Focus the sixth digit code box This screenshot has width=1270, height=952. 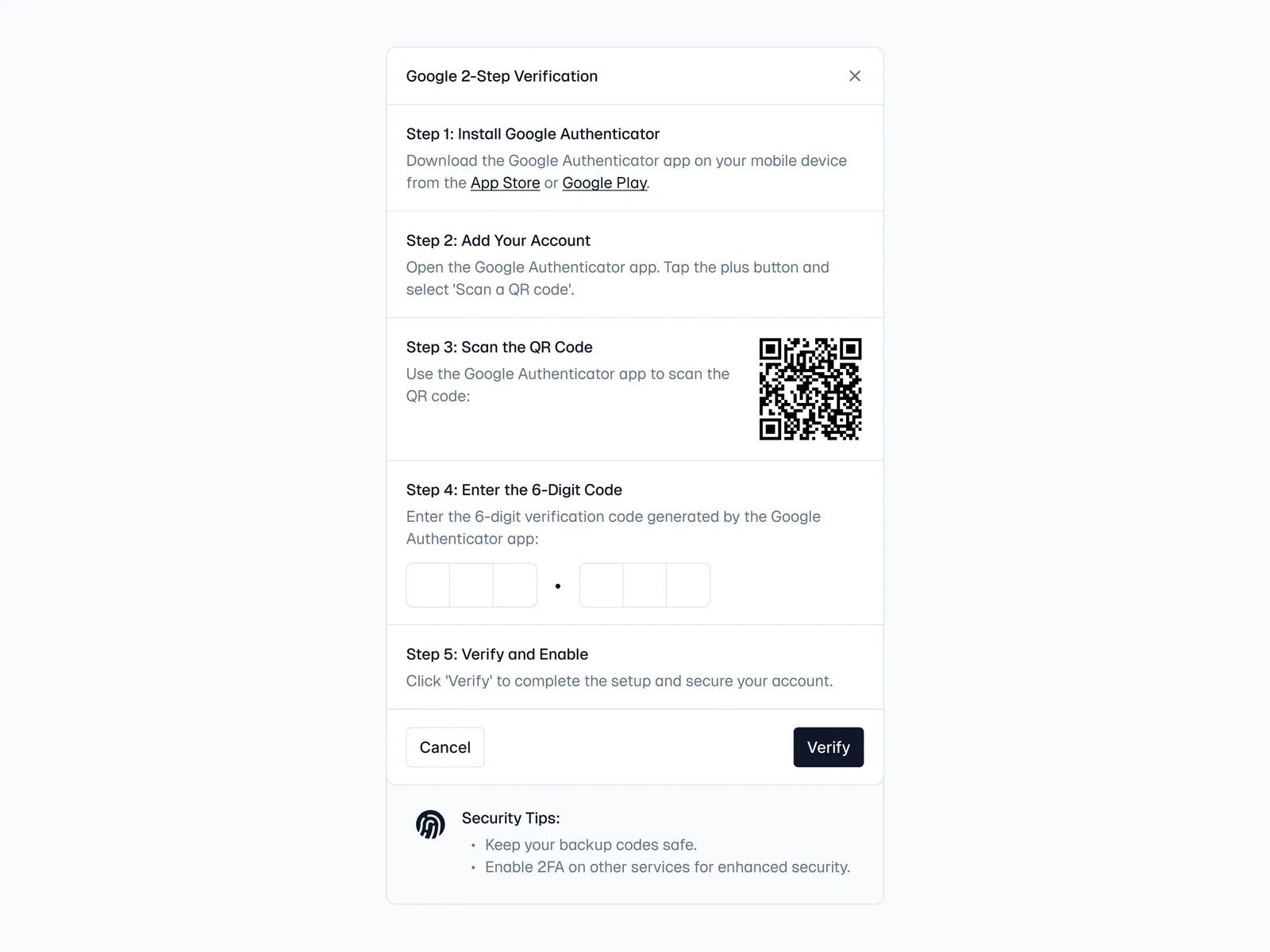688,585
